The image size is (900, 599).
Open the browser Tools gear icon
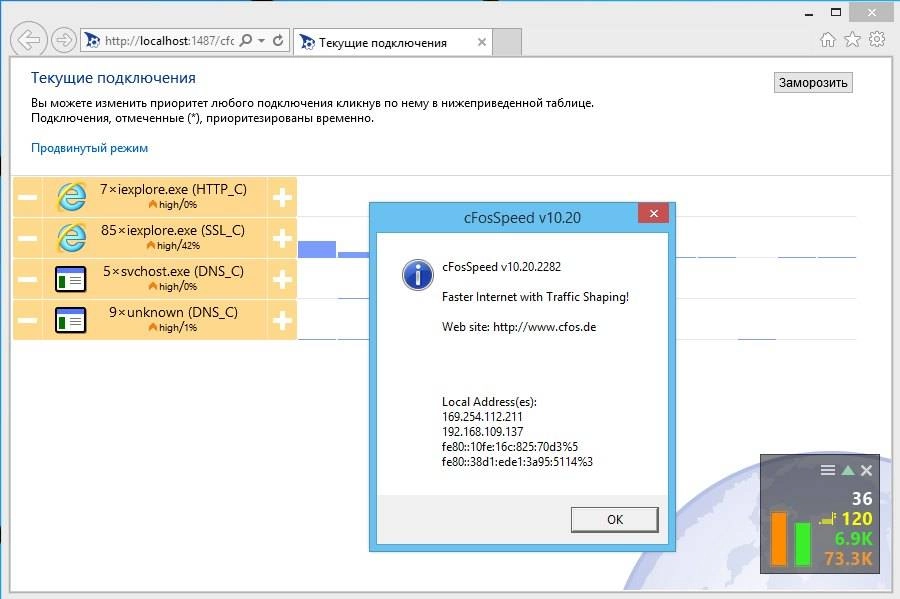coord(877,40)
